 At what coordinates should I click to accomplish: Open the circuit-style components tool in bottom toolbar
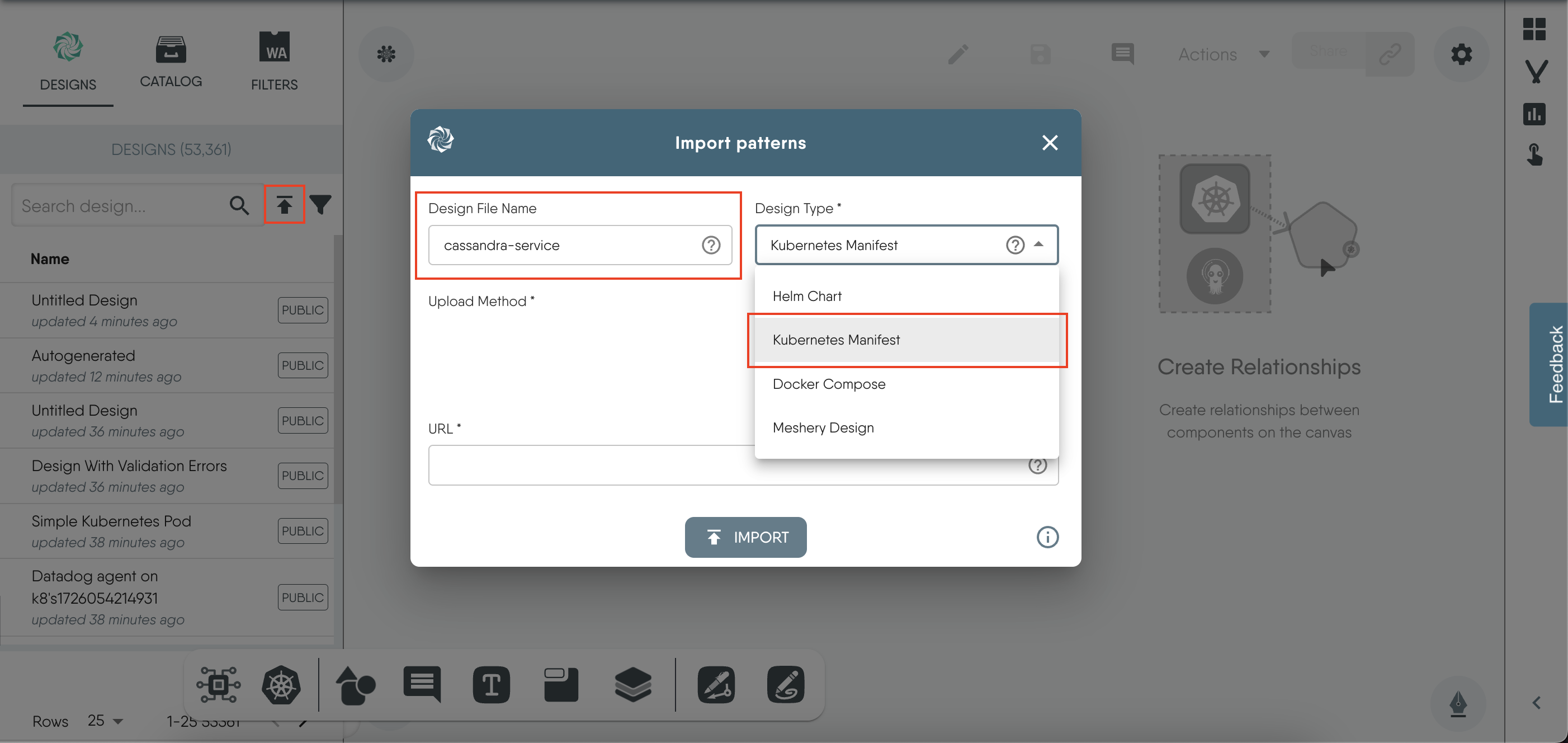218,685
